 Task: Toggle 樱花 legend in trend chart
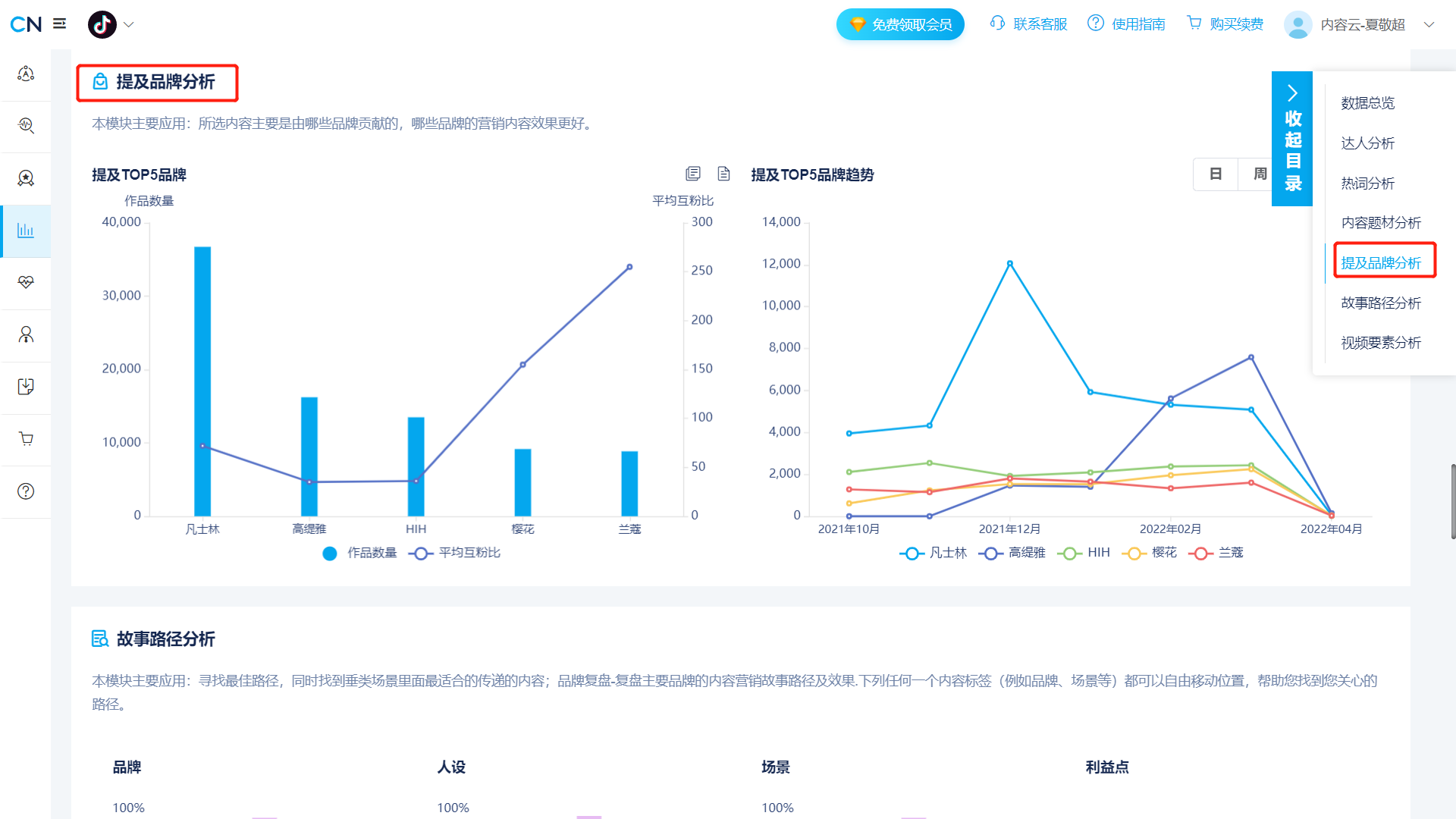pos(1150,553)
